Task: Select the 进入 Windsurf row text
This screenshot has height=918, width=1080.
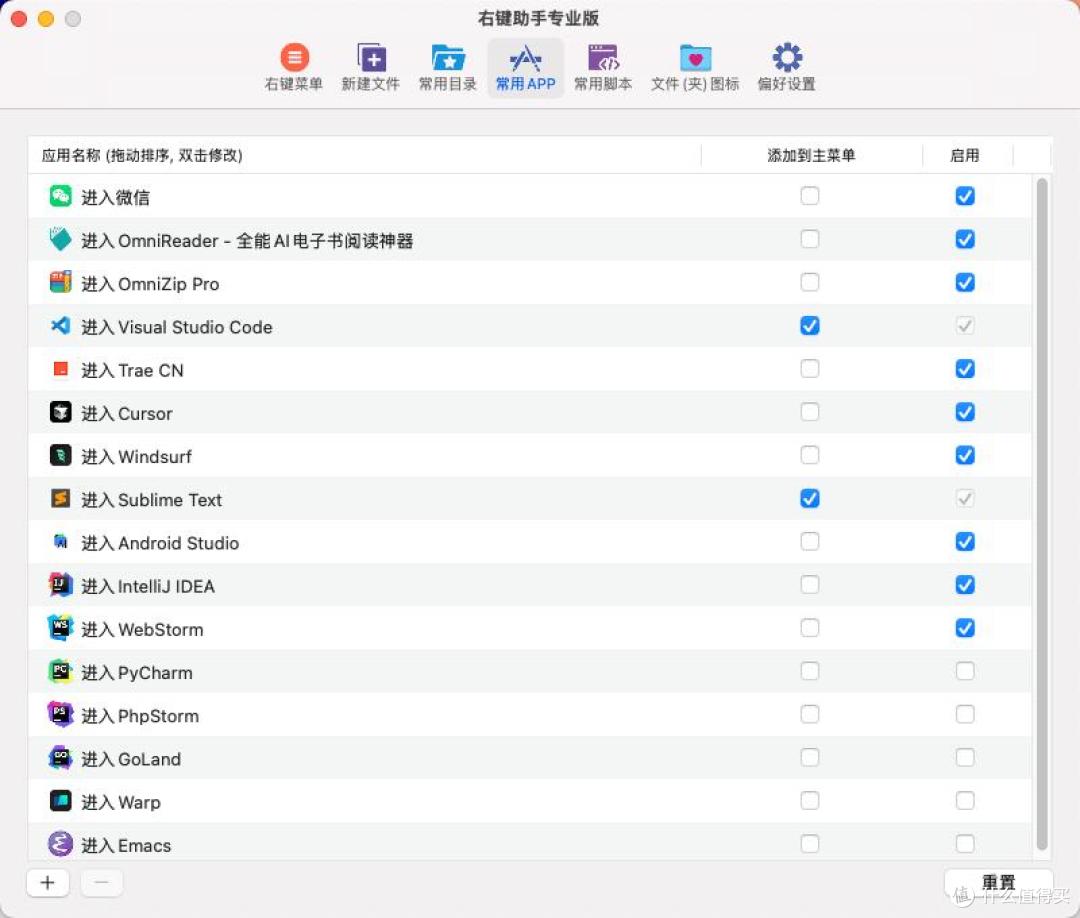Action: coord(136,457)
